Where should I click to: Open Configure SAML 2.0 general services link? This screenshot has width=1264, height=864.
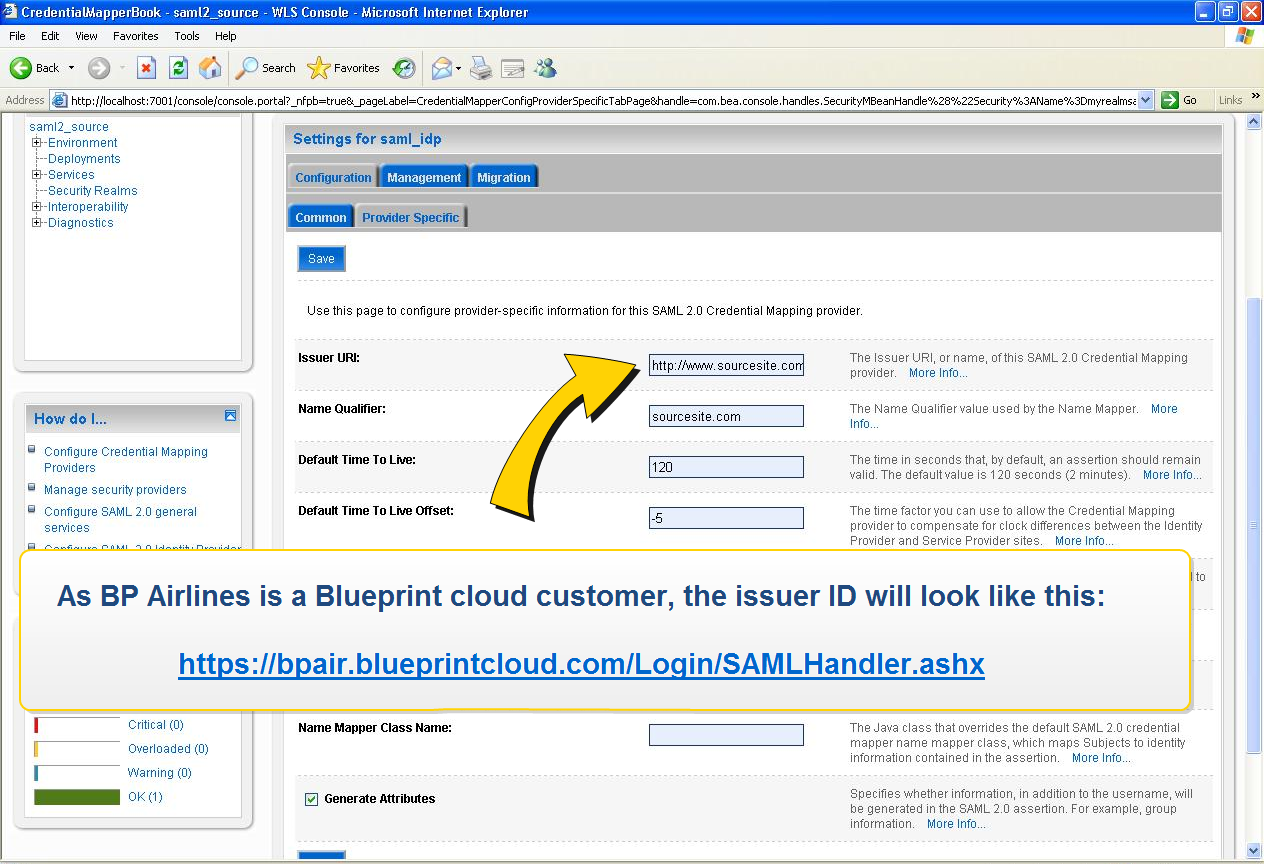[120, 520]
